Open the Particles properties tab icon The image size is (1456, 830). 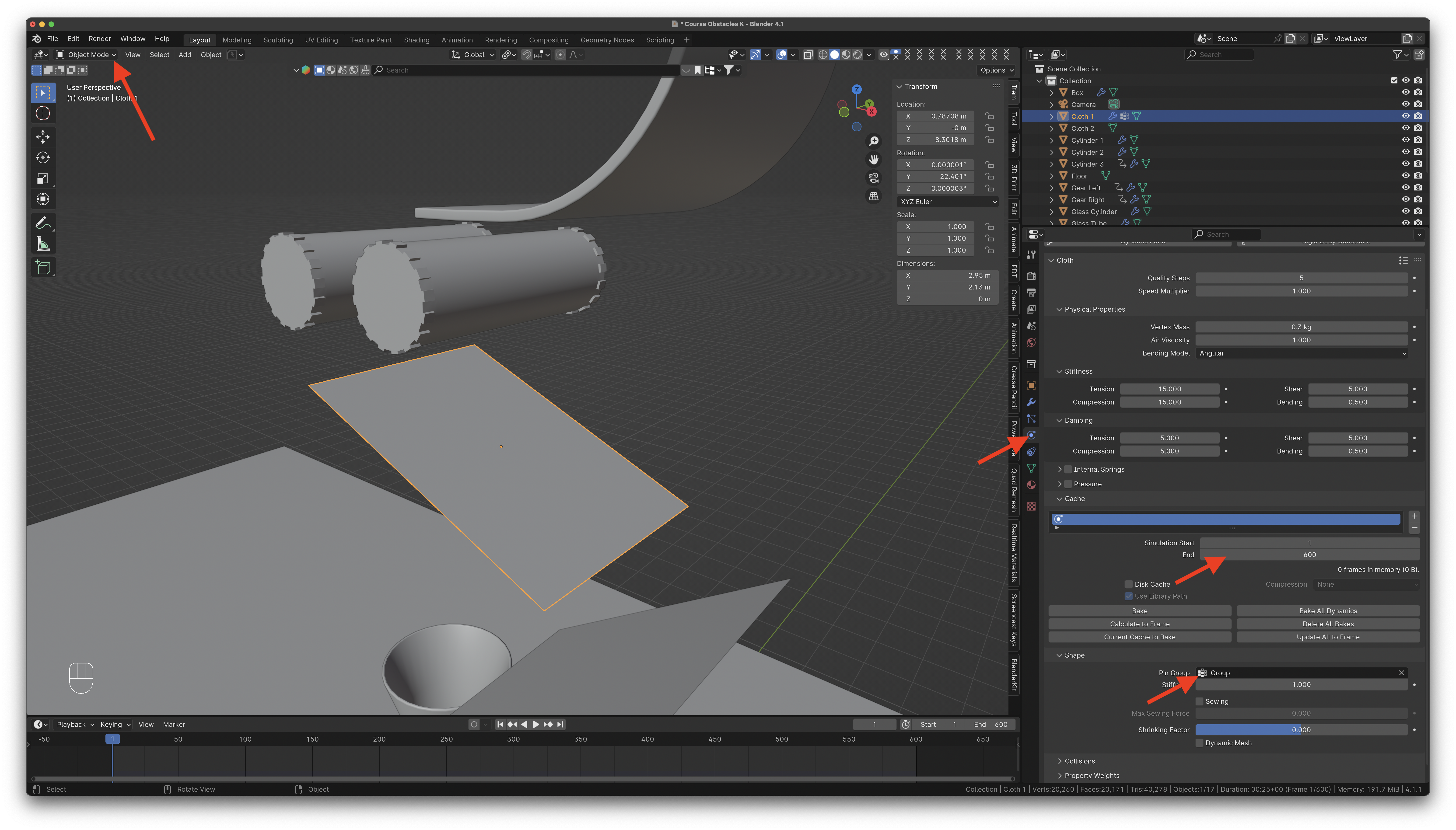point(1031,418)
